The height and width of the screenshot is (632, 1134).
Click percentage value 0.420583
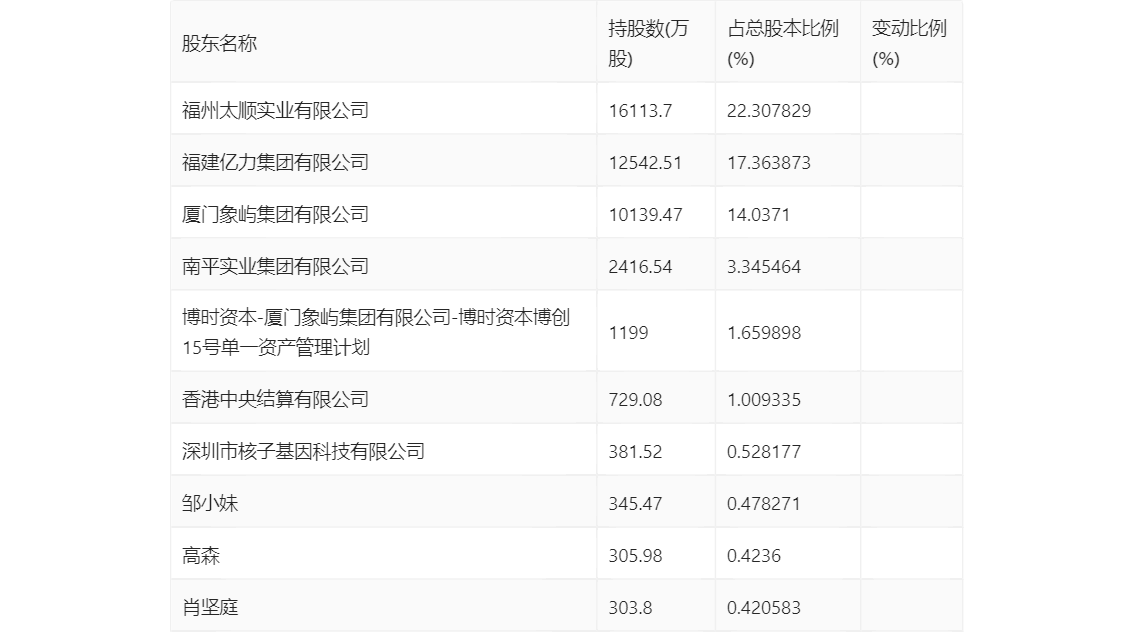coord(764,608)
